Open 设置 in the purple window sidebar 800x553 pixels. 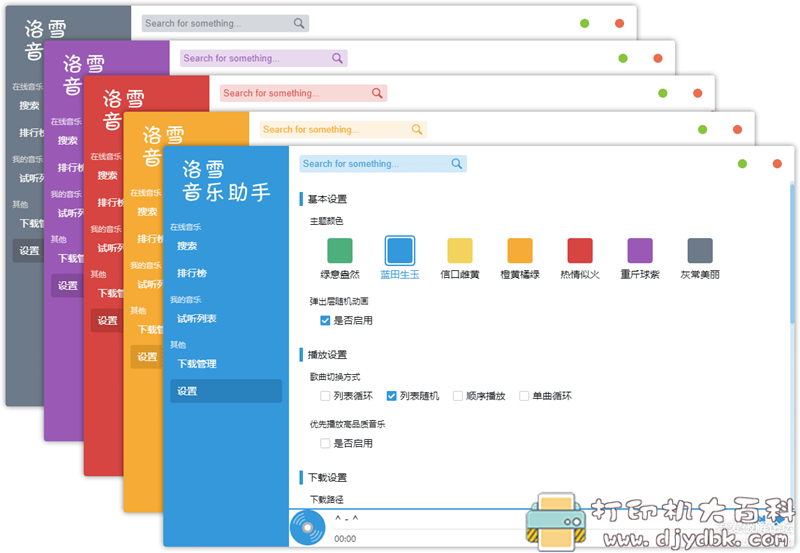pos(67,285)
